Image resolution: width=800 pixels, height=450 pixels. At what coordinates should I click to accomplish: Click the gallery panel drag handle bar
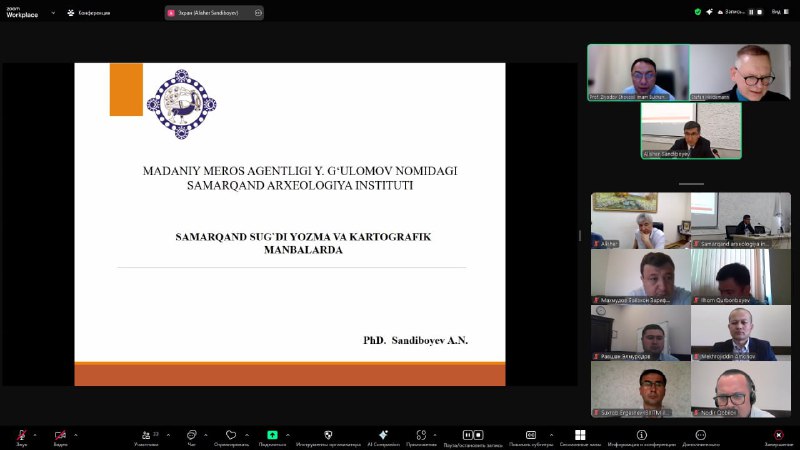[691, 184]
